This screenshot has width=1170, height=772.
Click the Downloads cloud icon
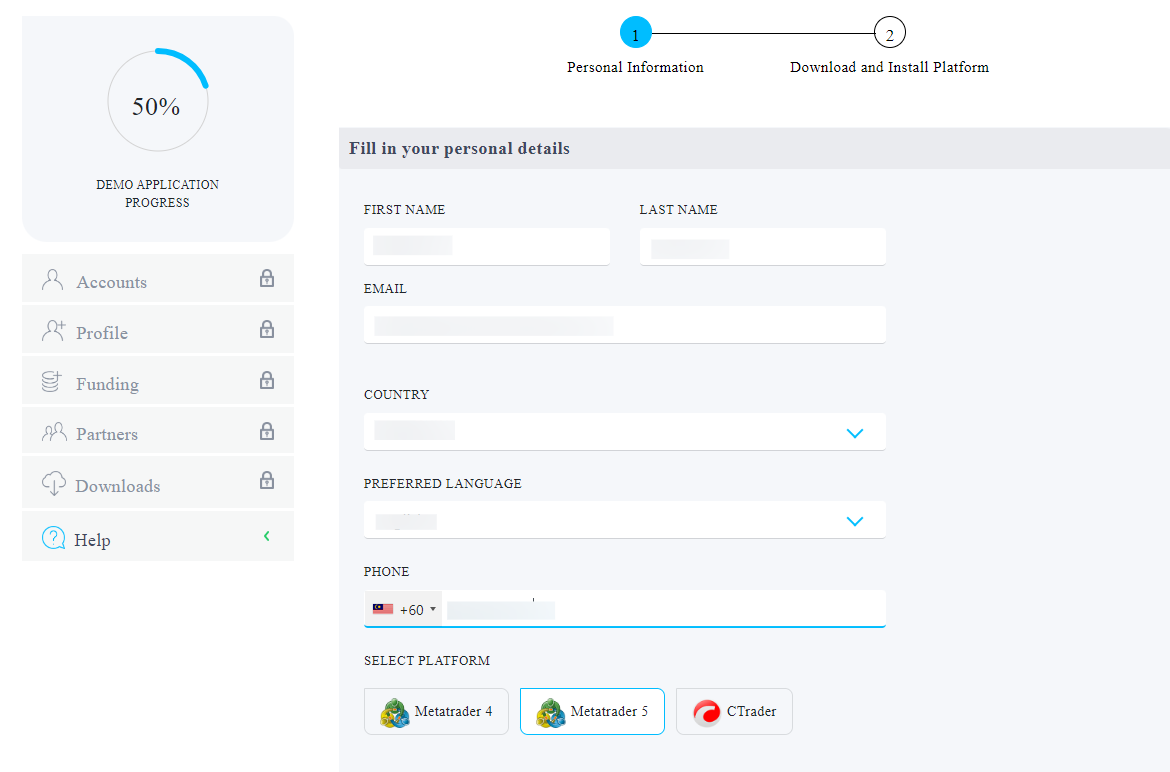coord(53,484)
